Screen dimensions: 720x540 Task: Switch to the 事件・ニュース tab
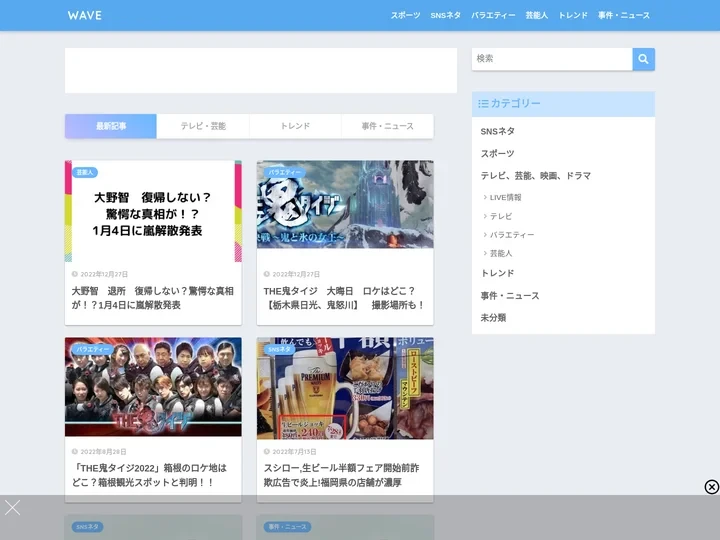tap(388, 126)
